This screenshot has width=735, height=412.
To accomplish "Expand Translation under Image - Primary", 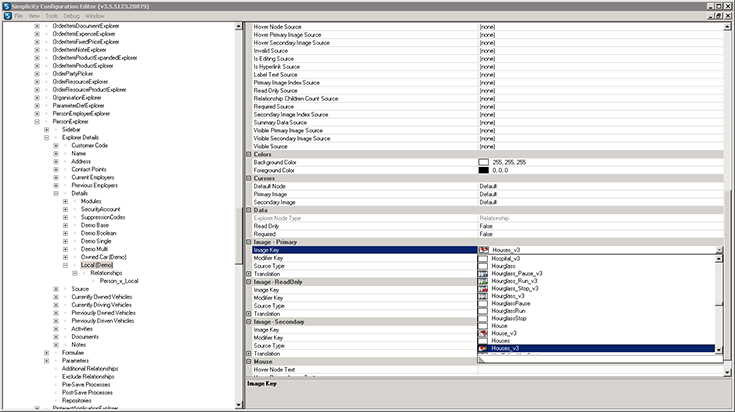I will (249, 274).
